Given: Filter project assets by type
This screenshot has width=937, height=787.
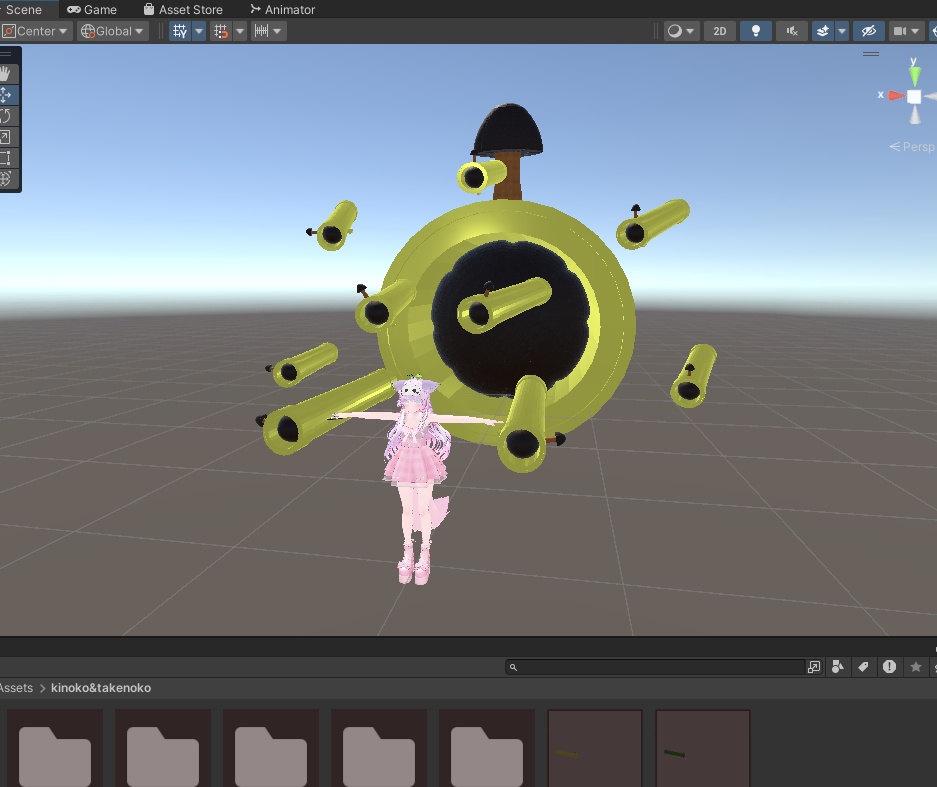Looking at the screenshot, I should (838, 667).
